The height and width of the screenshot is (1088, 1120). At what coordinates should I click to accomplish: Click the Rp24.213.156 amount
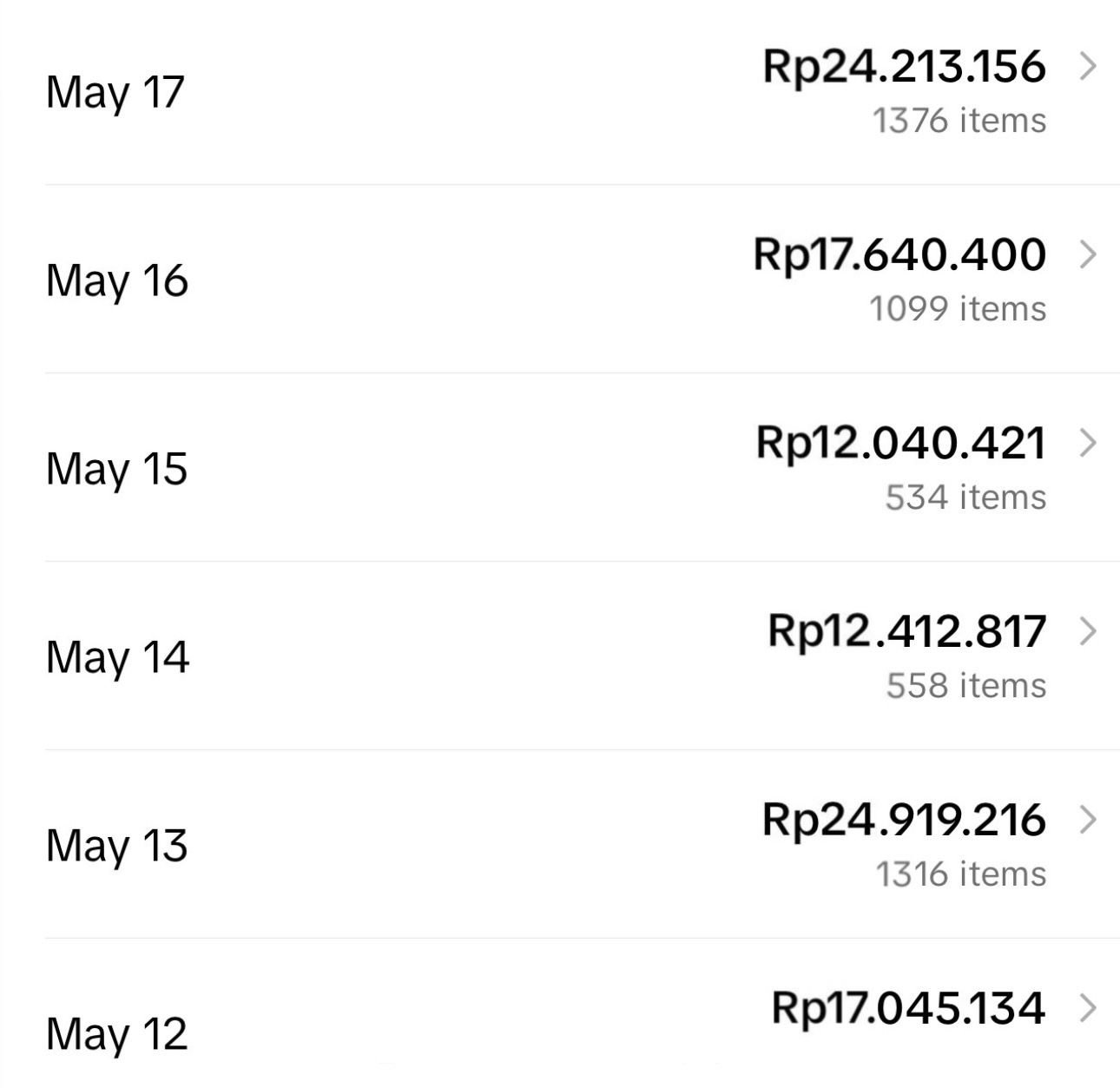(x=904, y=67)
